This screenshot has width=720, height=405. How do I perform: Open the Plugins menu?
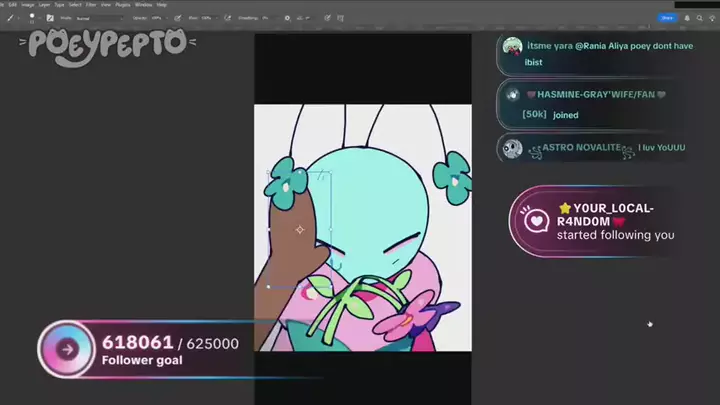(x=124, y=5)
